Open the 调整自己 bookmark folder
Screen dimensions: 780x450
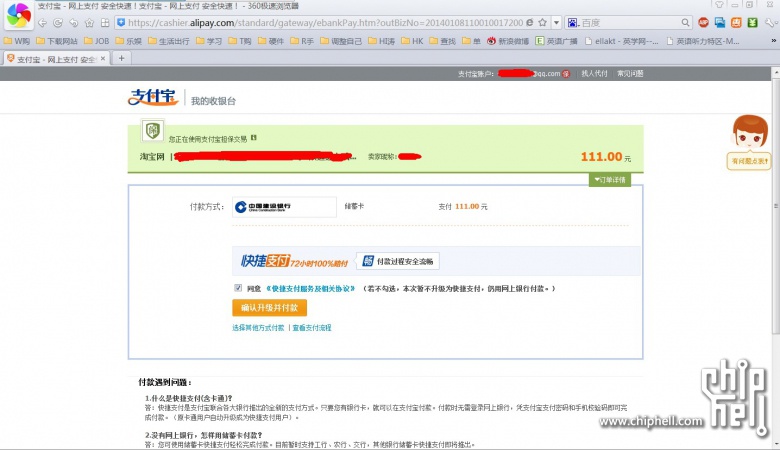(341, 41)
